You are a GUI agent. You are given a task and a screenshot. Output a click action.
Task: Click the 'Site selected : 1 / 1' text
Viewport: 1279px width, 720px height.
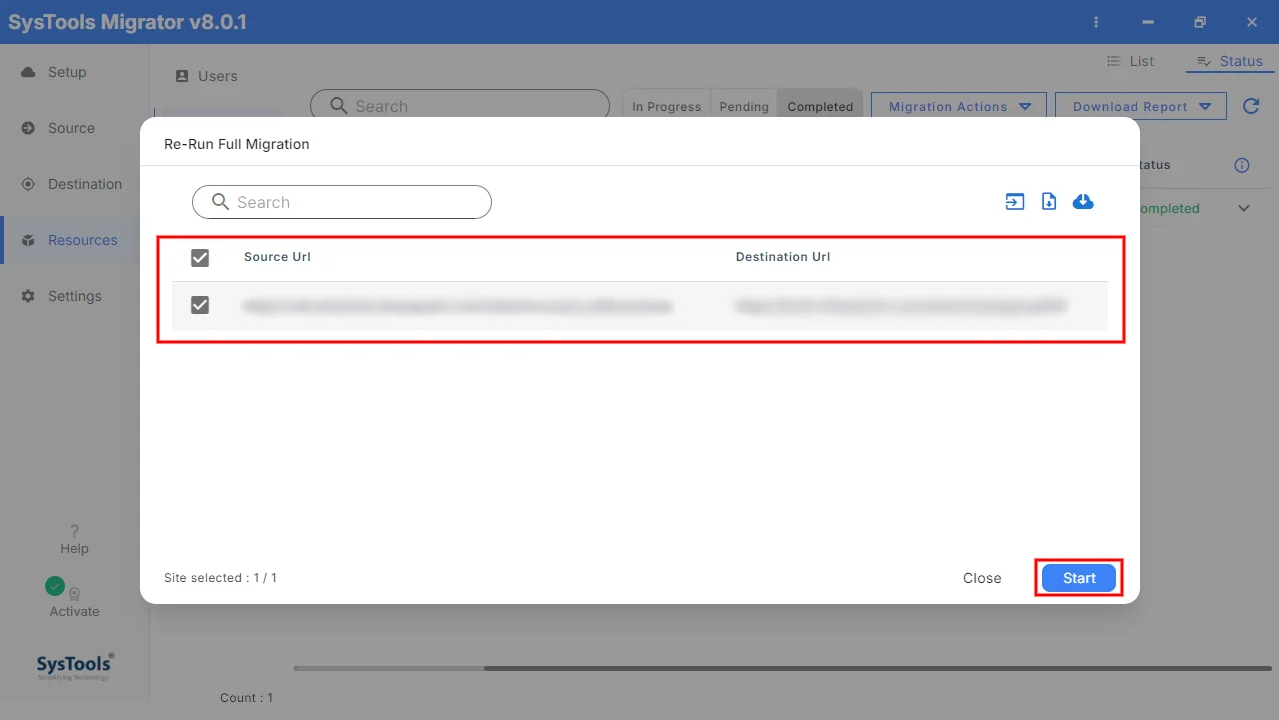pyautogui.click(x=220, y=578)
